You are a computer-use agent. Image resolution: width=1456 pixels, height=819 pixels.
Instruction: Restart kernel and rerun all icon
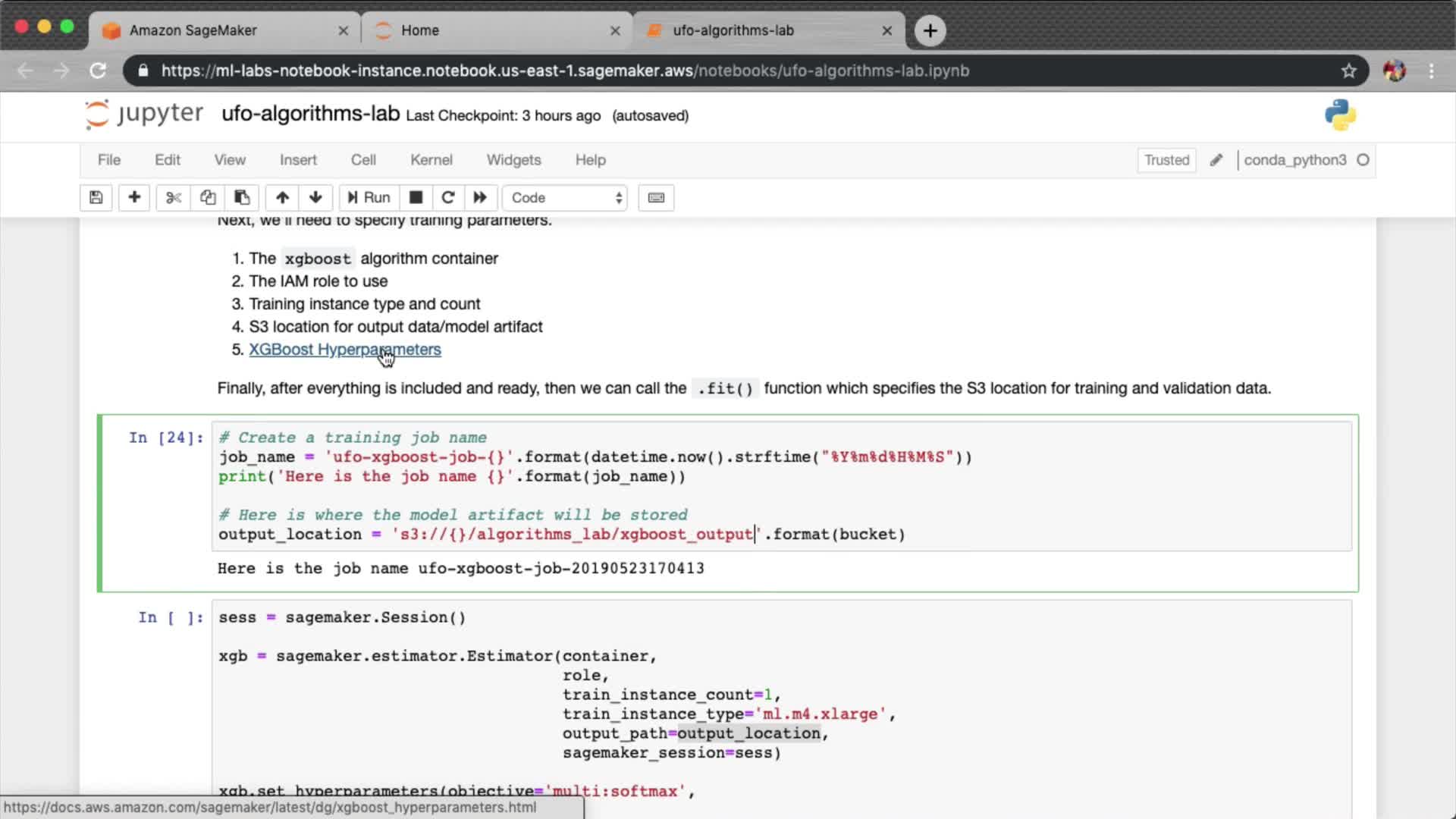click(x=480, y=198)
